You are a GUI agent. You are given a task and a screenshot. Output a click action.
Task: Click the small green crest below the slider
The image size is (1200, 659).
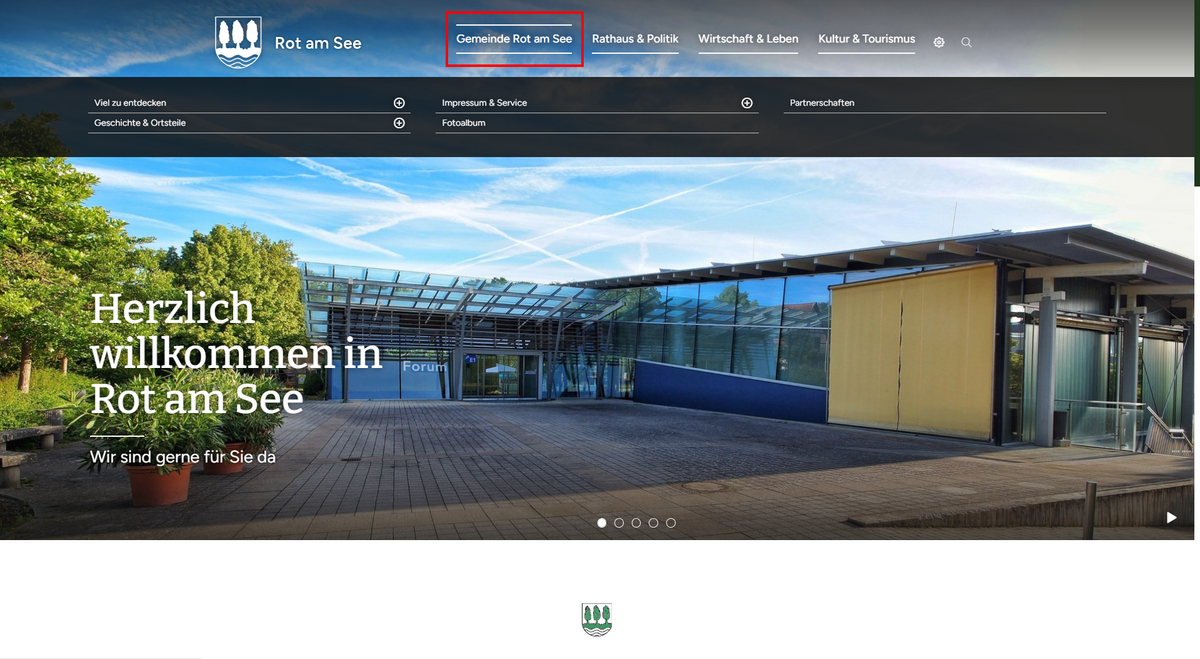[597, 620]
